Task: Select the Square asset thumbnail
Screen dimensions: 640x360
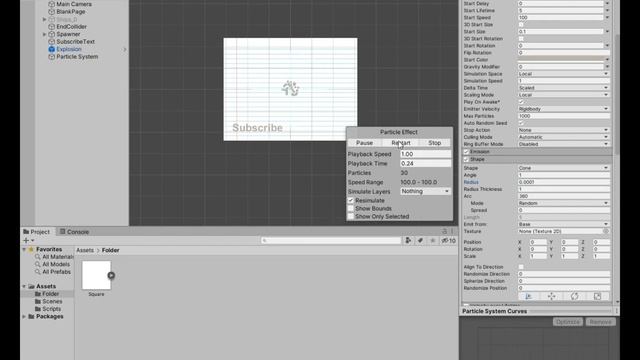Action: coord(96,276)
